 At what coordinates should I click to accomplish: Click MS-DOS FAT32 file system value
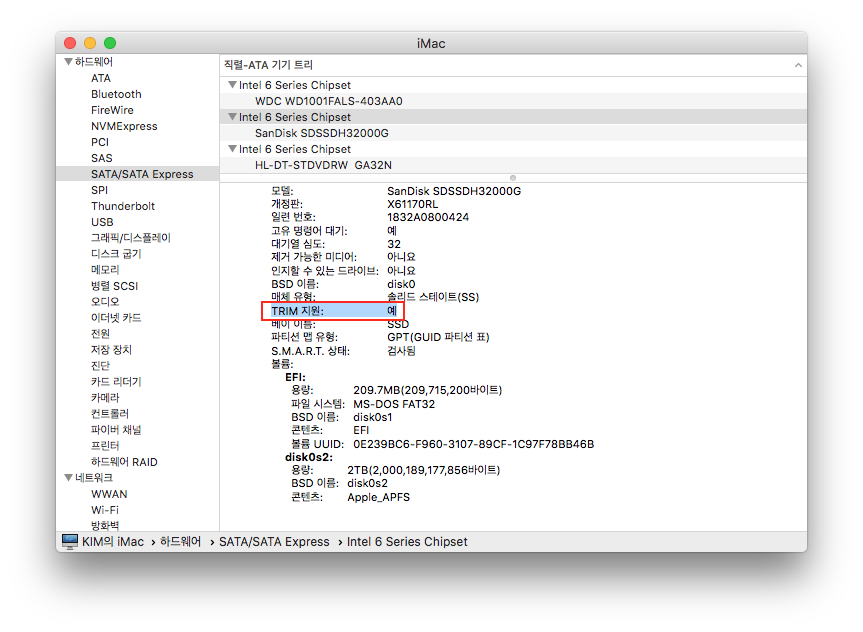tap(394, 404)
